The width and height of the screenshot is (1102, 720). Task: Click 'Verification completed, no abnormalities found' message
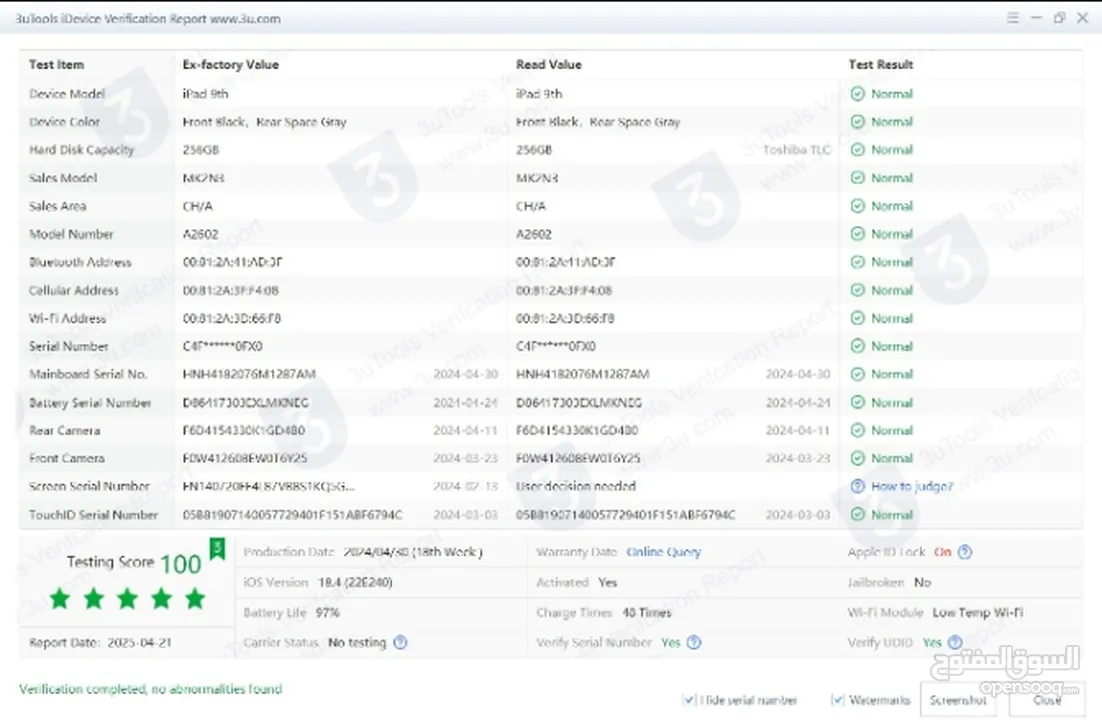coord(150,689)
